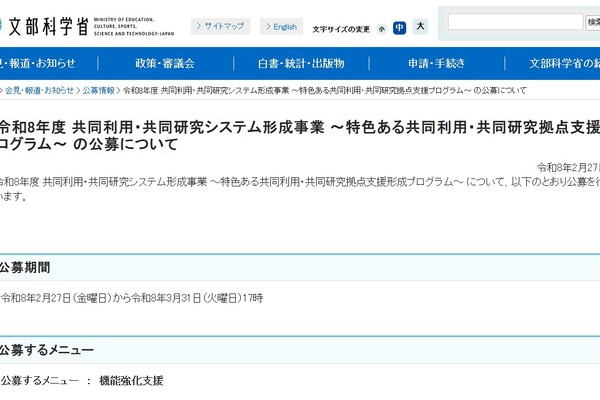600x400 pixels.
Task: Set text size to small 小
Action: [382, 29]
